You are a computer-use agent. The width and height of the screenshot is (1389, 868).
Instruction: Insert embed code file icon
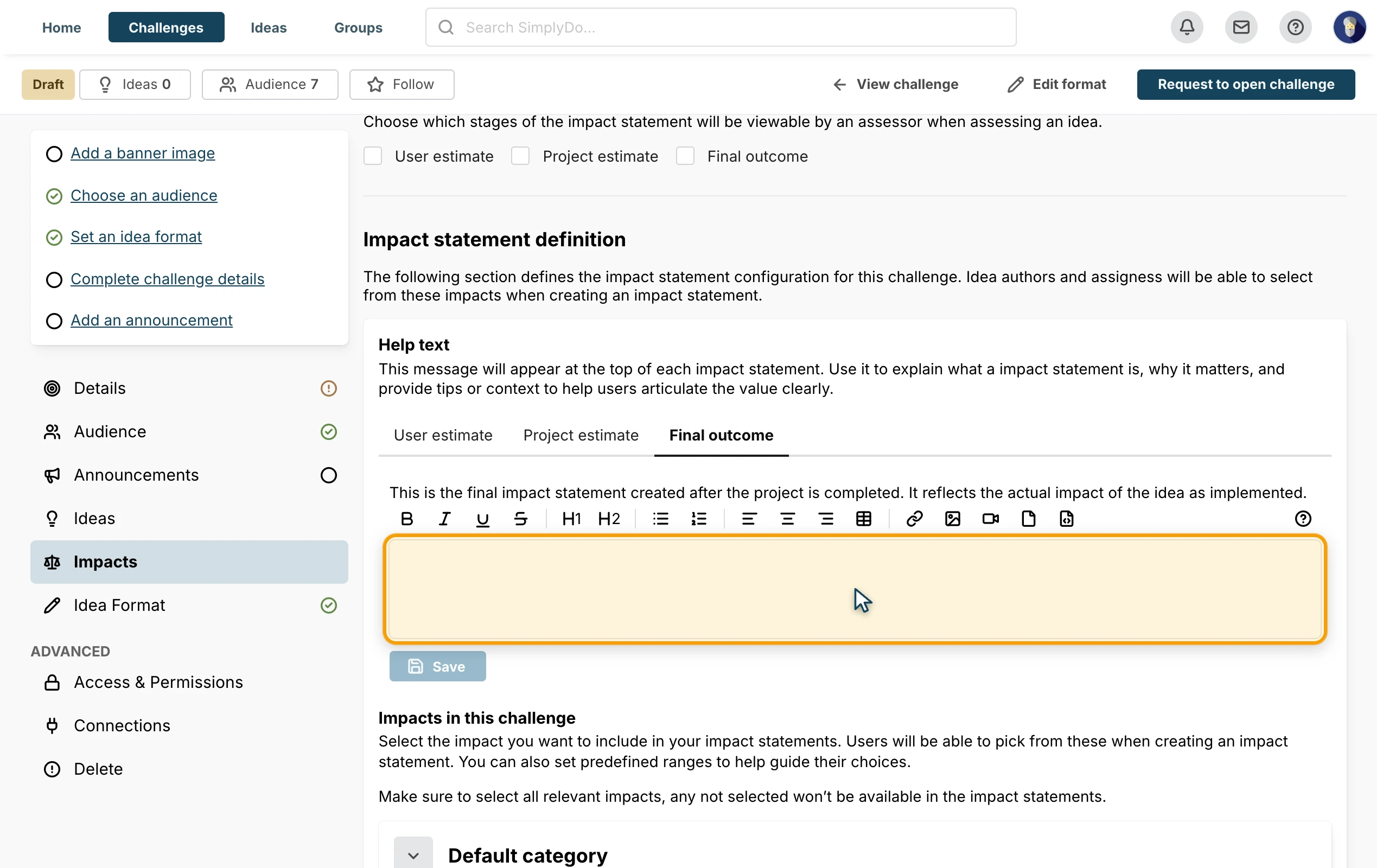pos(1066,519)
